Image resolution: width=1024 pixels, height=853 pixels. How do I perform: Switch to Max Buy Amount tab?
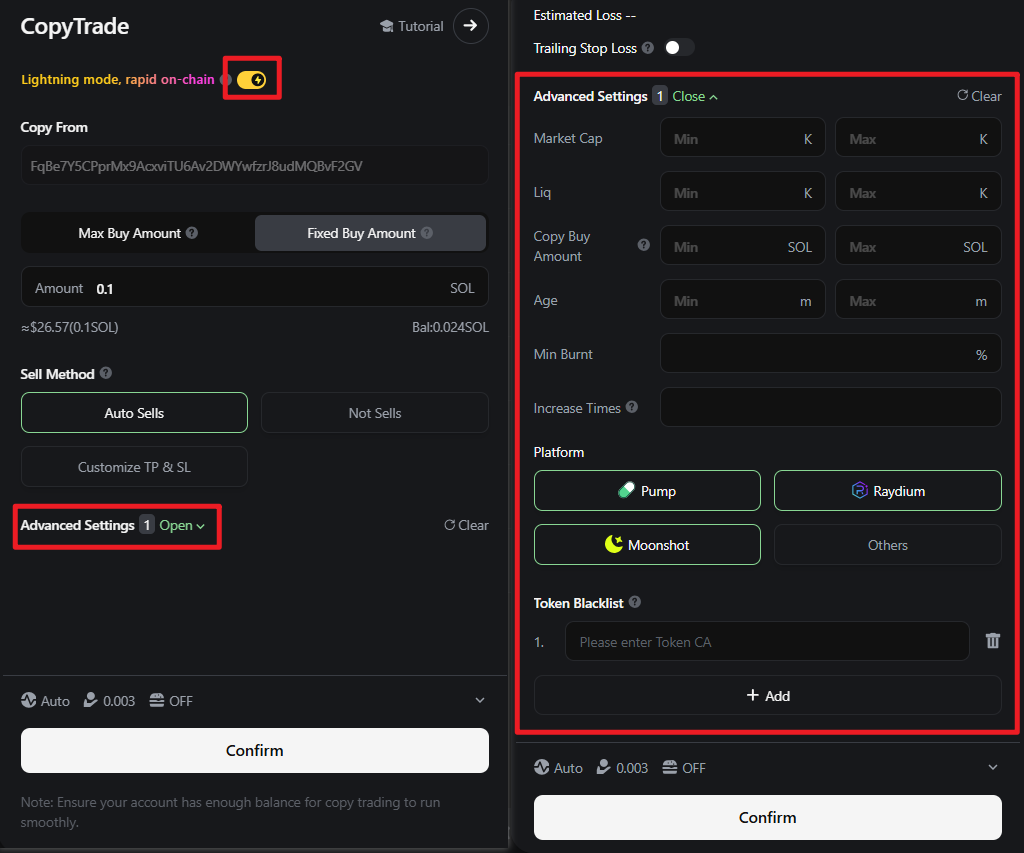click(138, 233)
